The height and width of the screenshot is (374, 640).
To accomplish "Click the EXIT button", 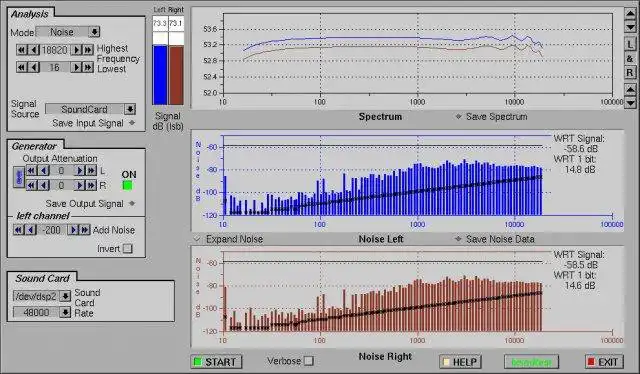I will tap(604, 362).
